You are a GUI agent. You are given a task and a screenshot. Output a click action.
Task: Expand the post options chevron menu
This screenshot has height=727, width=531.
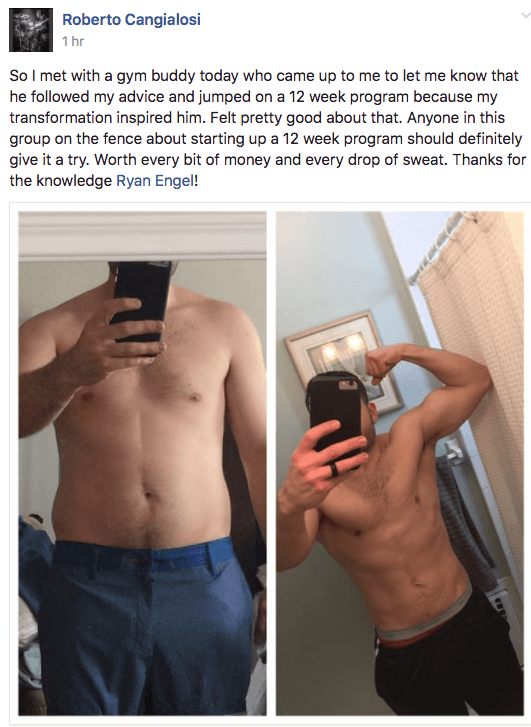[x=525, y=15]
